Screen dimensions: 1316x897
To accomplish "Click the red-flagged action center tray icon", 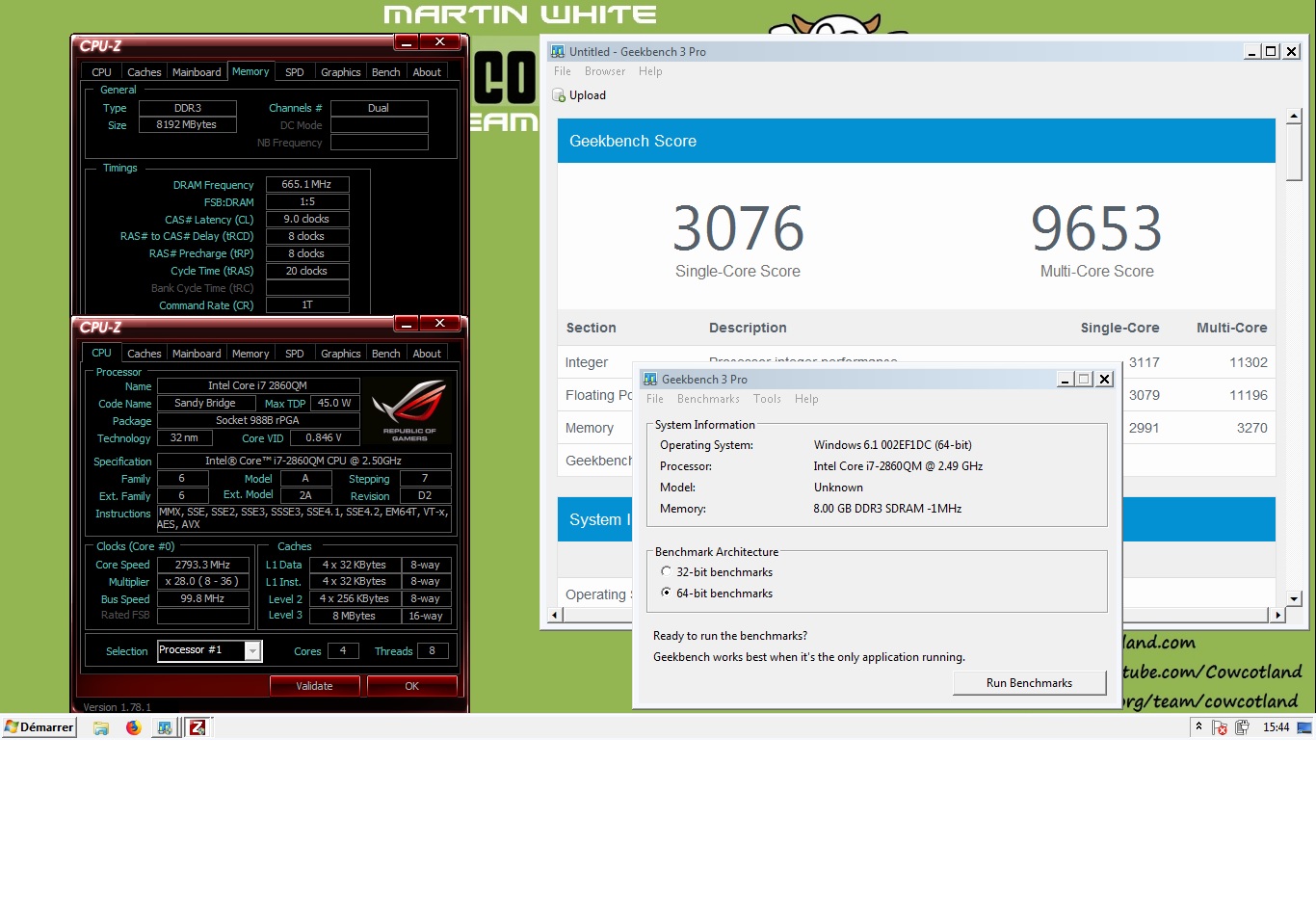I will click(1220, 727).
